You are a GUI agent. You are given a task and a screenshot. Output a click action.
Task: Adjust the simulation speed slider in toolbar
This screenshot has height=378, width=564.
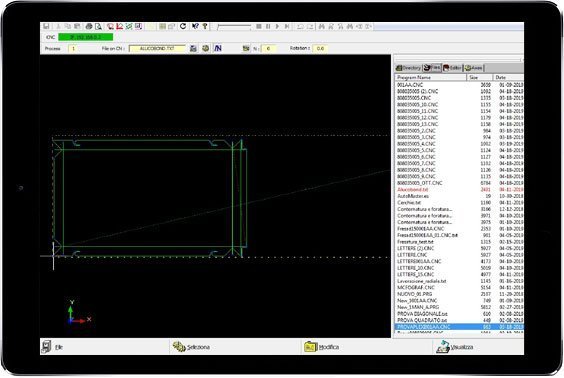(x=234, y=27)
